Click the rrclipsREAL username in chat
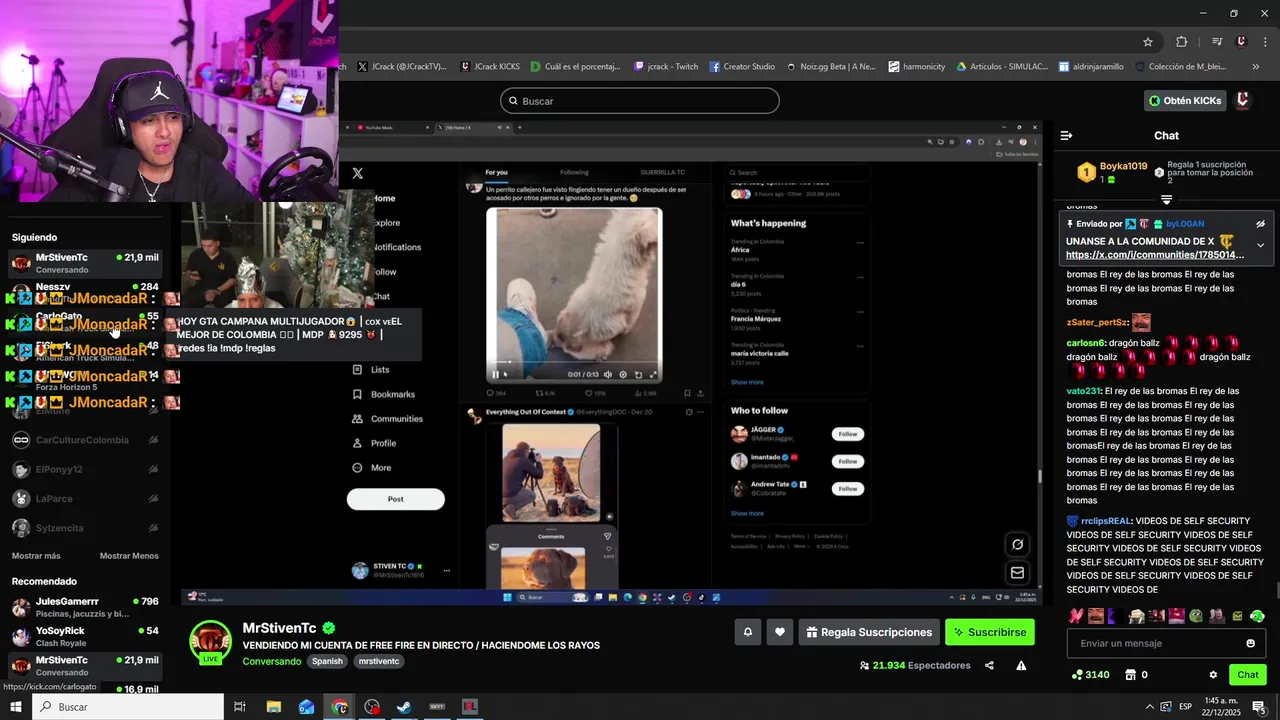The width and height of the screenshot is (1280, 720). pos(1106,521)
